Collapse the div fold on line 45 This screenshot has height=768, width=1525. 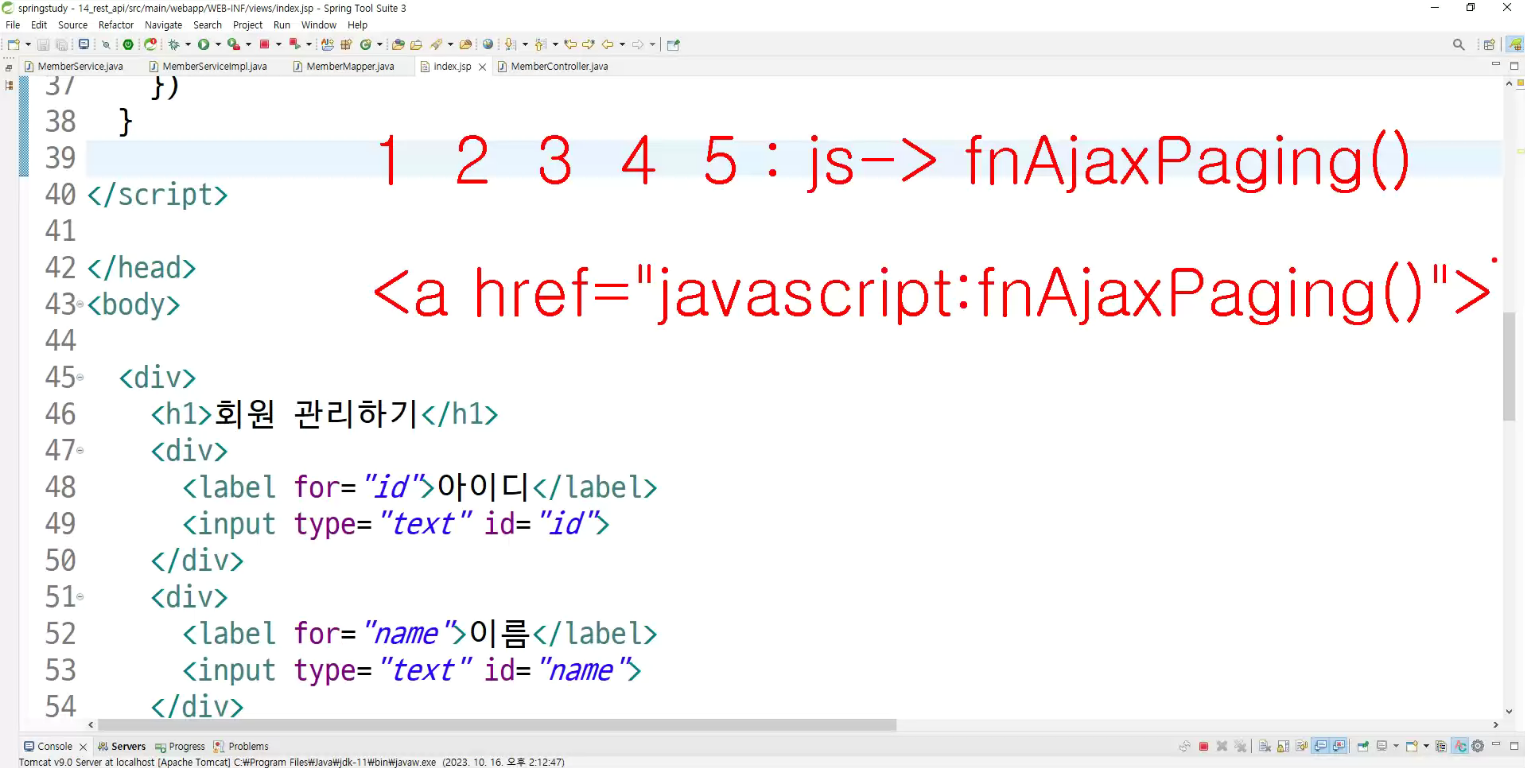pyautogui.click(x=80, y=378)
